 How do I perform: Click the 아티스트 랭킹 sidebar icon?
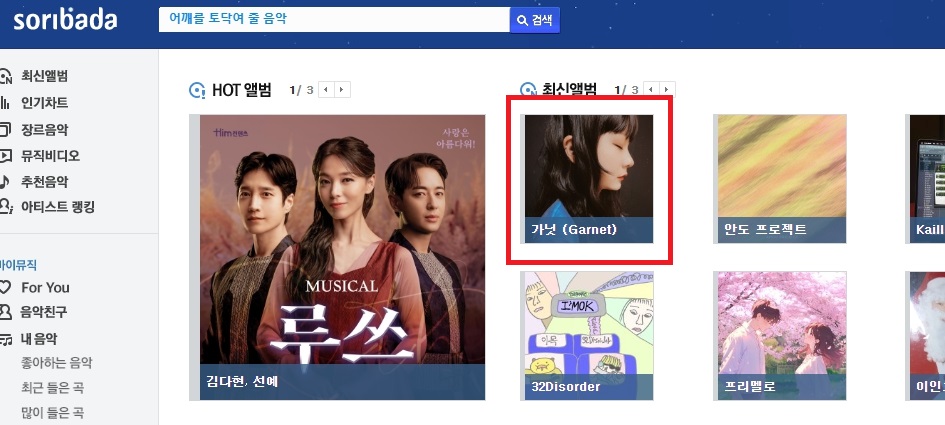[x=6, y=207]
